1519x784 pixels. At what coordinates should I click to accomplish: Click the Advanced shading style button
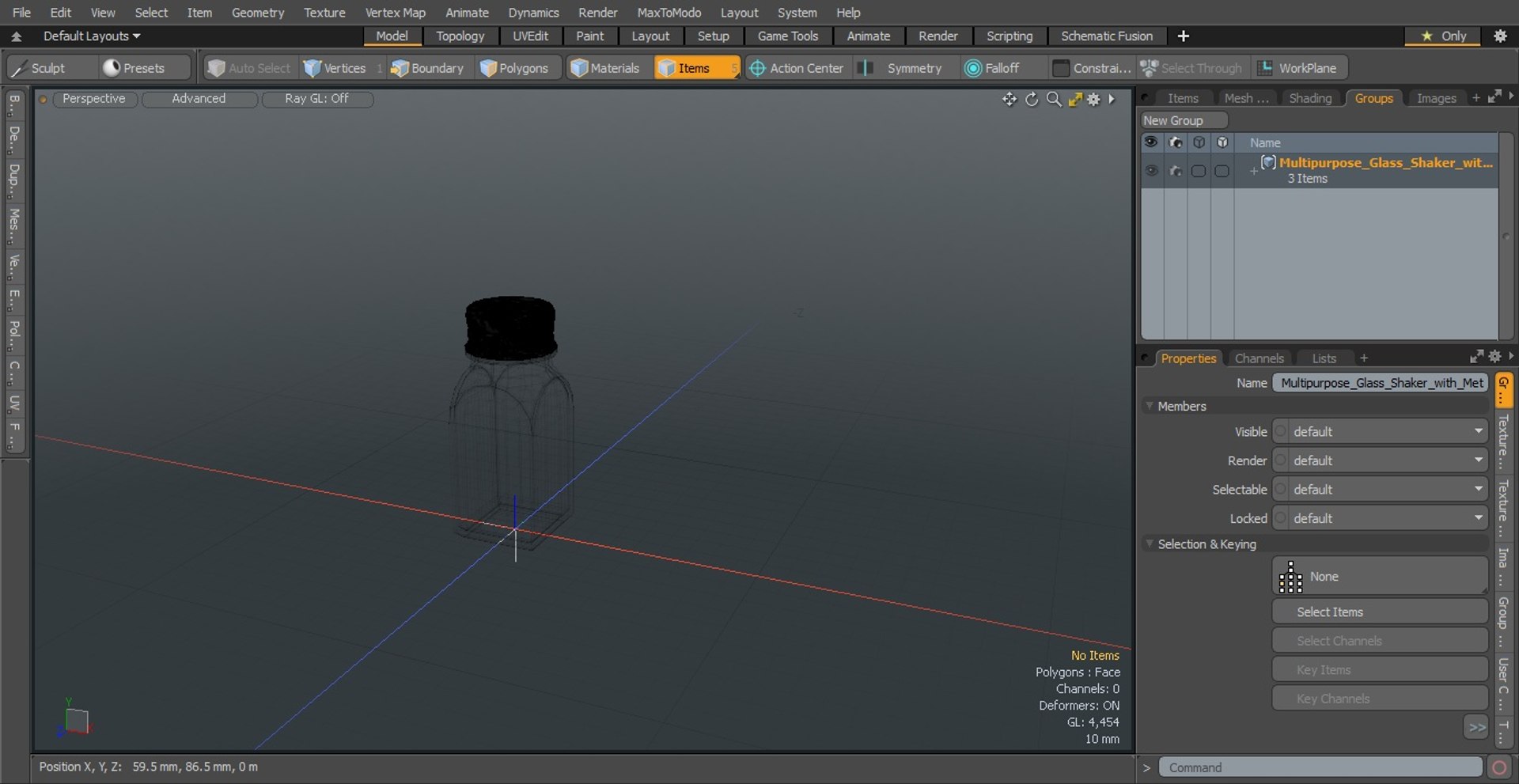[x=199, y=99]
